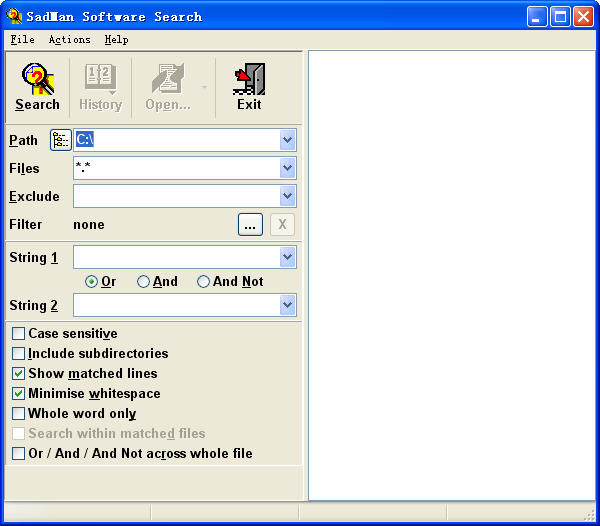Click the Open hourglass toolbar icon

[166, 78]
